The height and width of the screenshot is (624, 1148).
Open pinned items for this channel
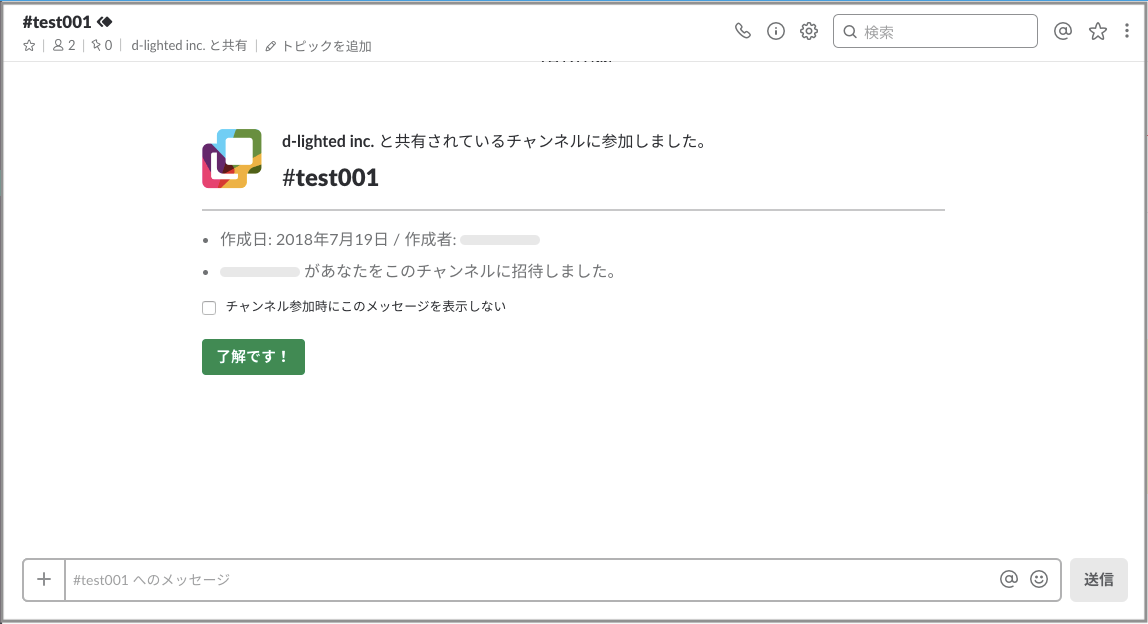click(x=101, y=46)
